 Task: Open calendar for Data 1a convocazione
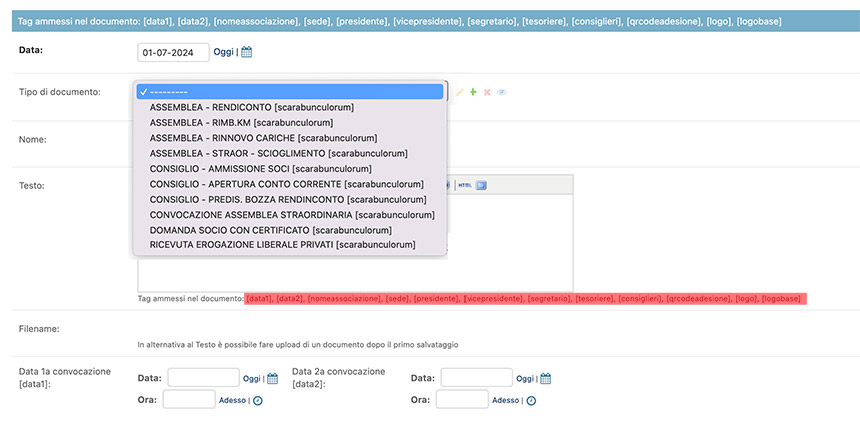(273, 378)
